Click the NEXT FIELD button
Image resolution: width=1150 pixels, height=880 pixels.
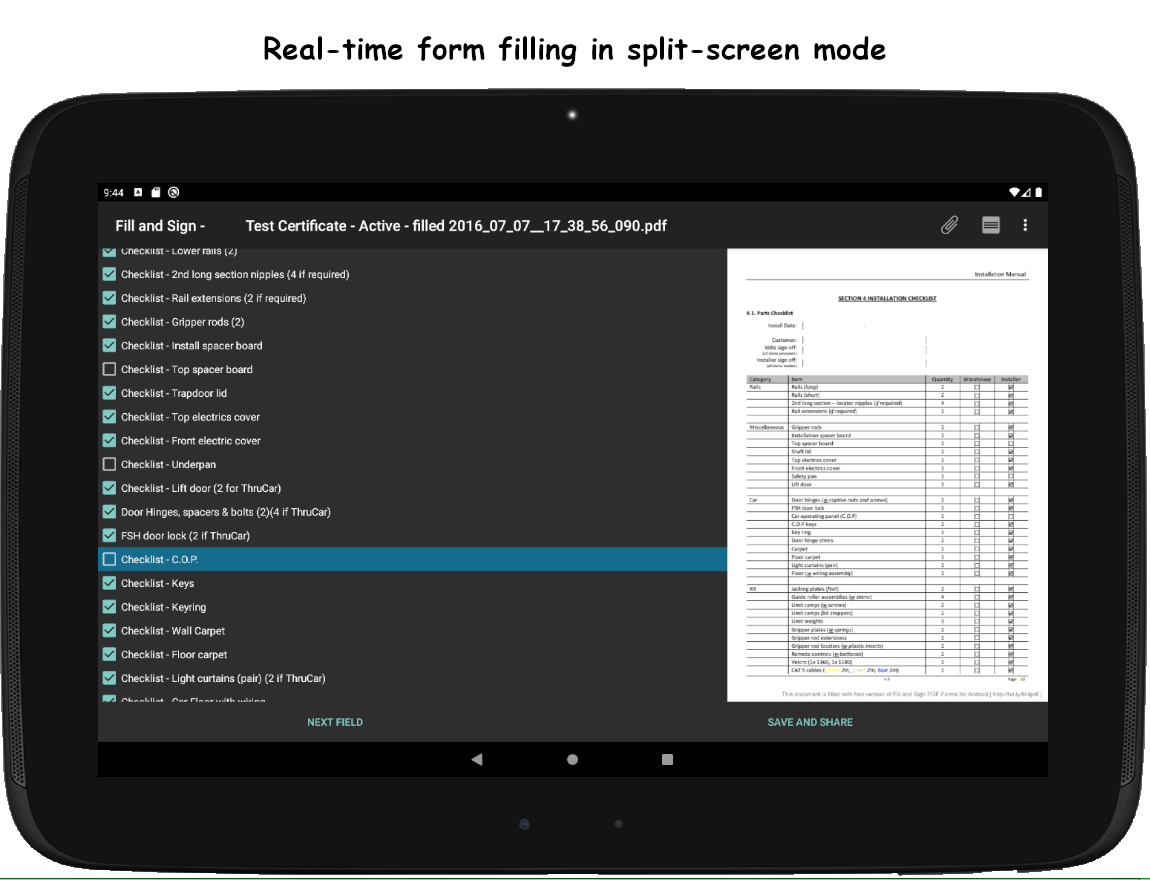(335, 722)
